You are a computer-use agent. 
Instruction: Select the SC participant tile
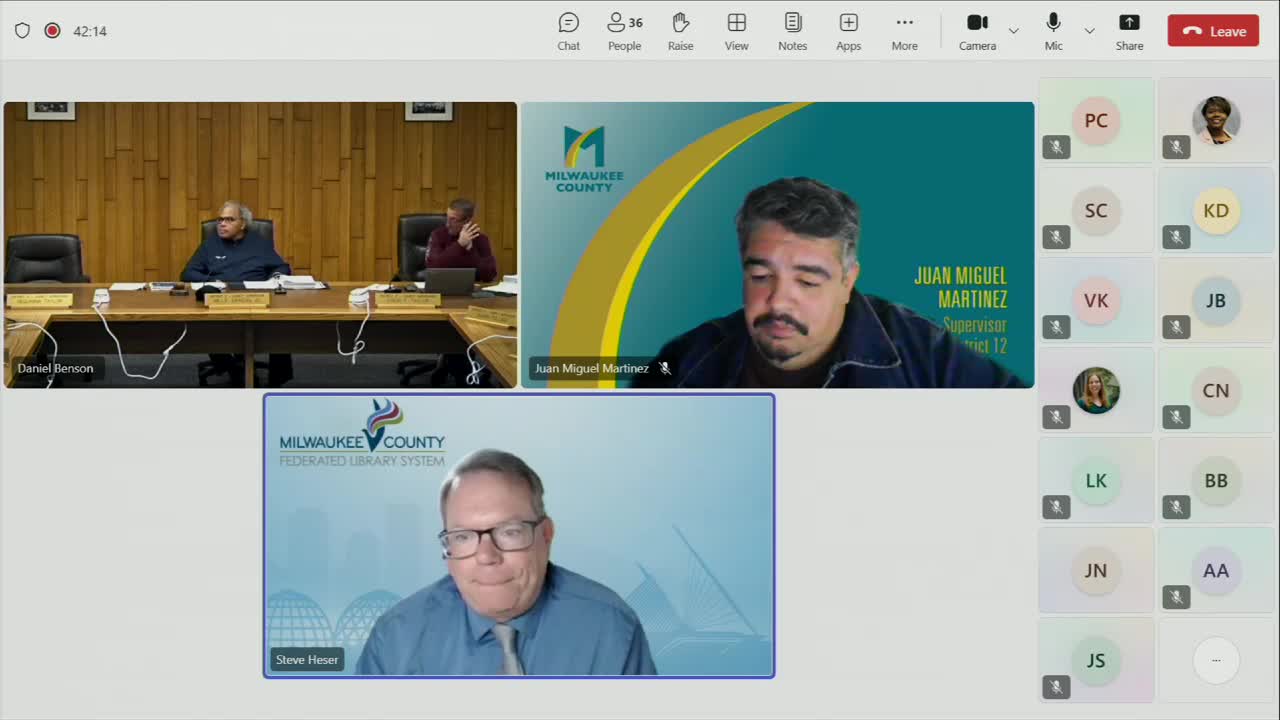1096,210
